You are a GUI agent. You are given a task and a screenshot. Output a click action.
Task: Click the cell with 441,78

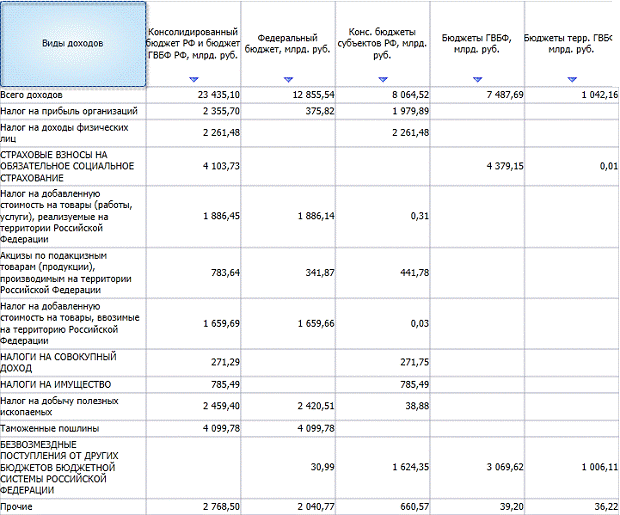coord(383,273)
